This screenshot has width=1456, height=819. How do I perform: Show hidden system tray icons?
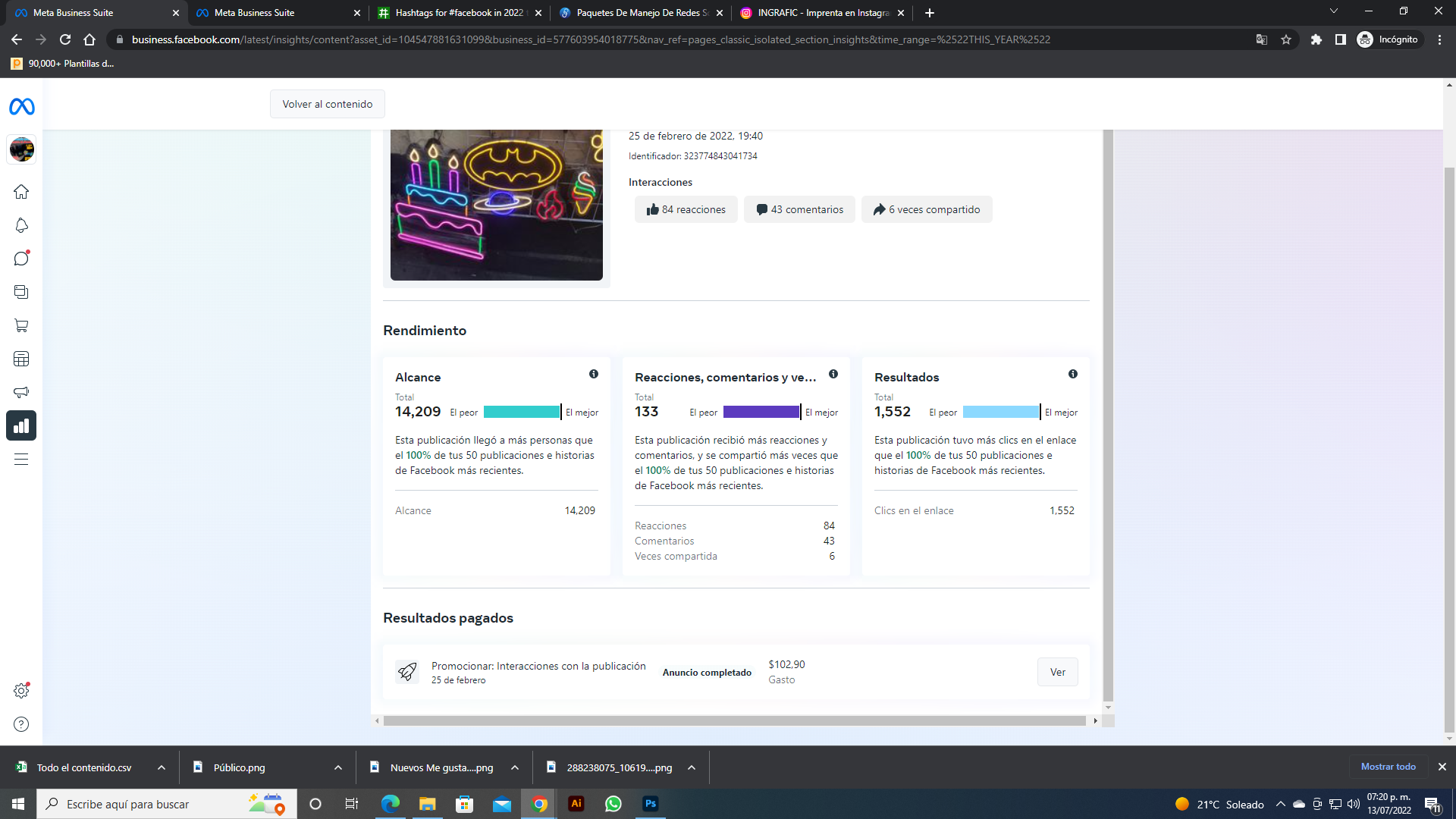click(1281, 804)
